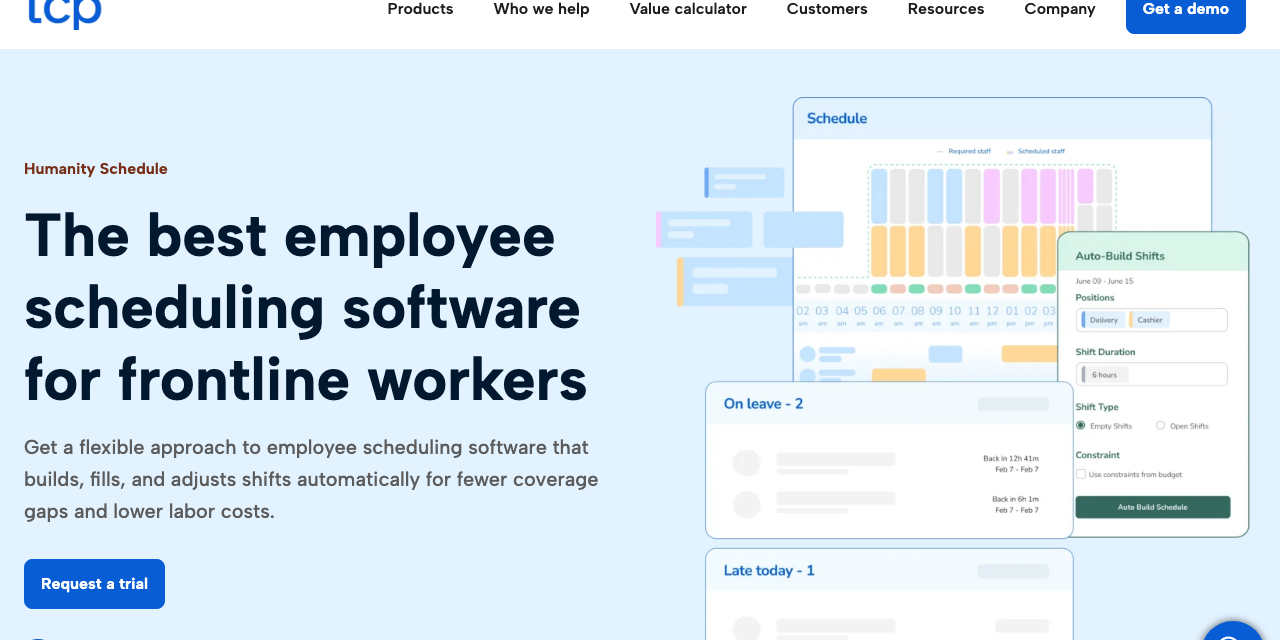The image size is (1280, 640).
Task: Click the Cashier position tag
Action: pyautogui.click(x=1149, y=320)
